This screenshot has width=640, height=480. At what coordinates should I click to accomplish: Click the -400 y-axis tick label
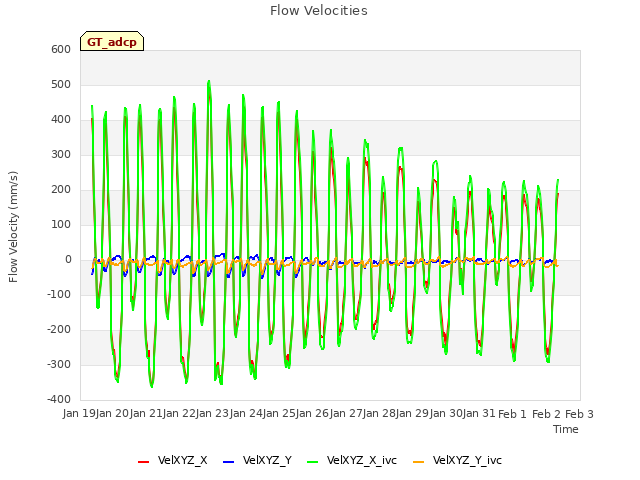click(x=59, y=400)
